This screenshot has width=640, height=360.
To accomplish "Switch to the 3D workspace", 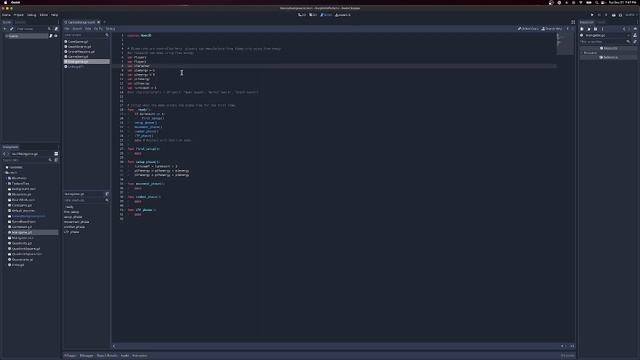I will (313, 15).
